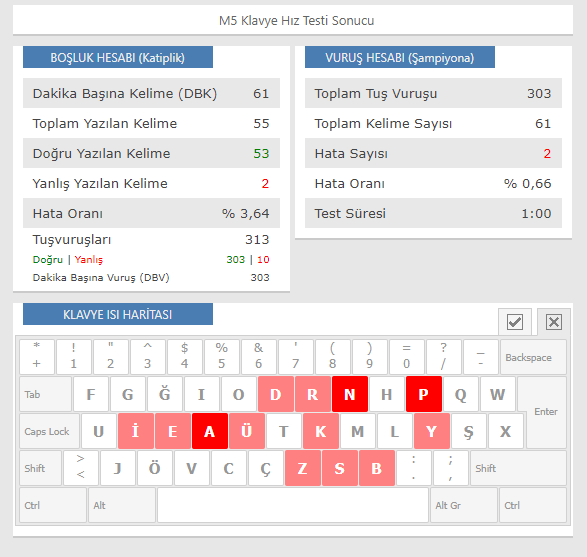Viewport: 587px width, 557px height.
Task: Click the X letter key
Action: tap(506, 431)
